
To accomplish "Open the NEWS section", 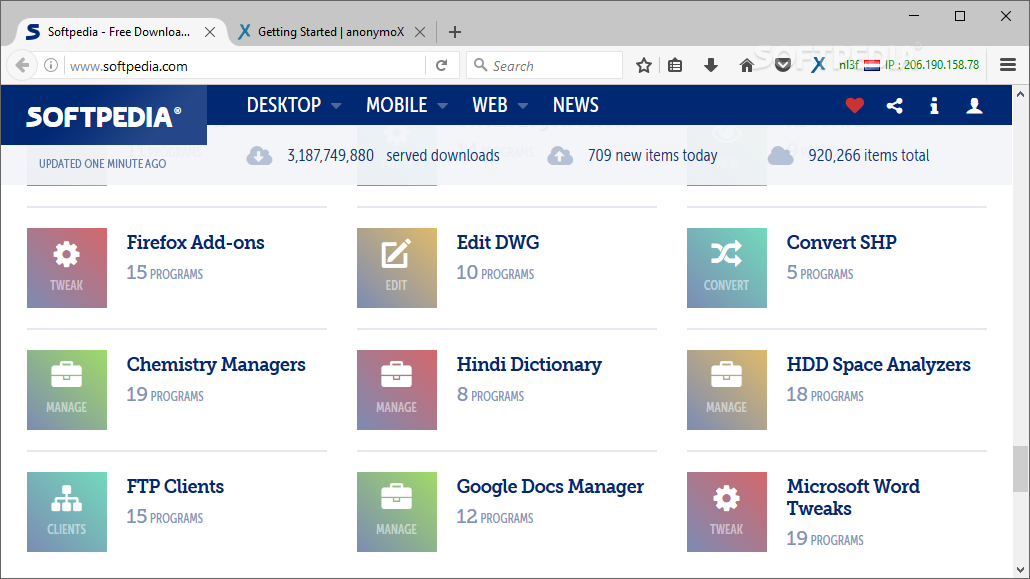I will pyautogui.click(x=575, y=105).
